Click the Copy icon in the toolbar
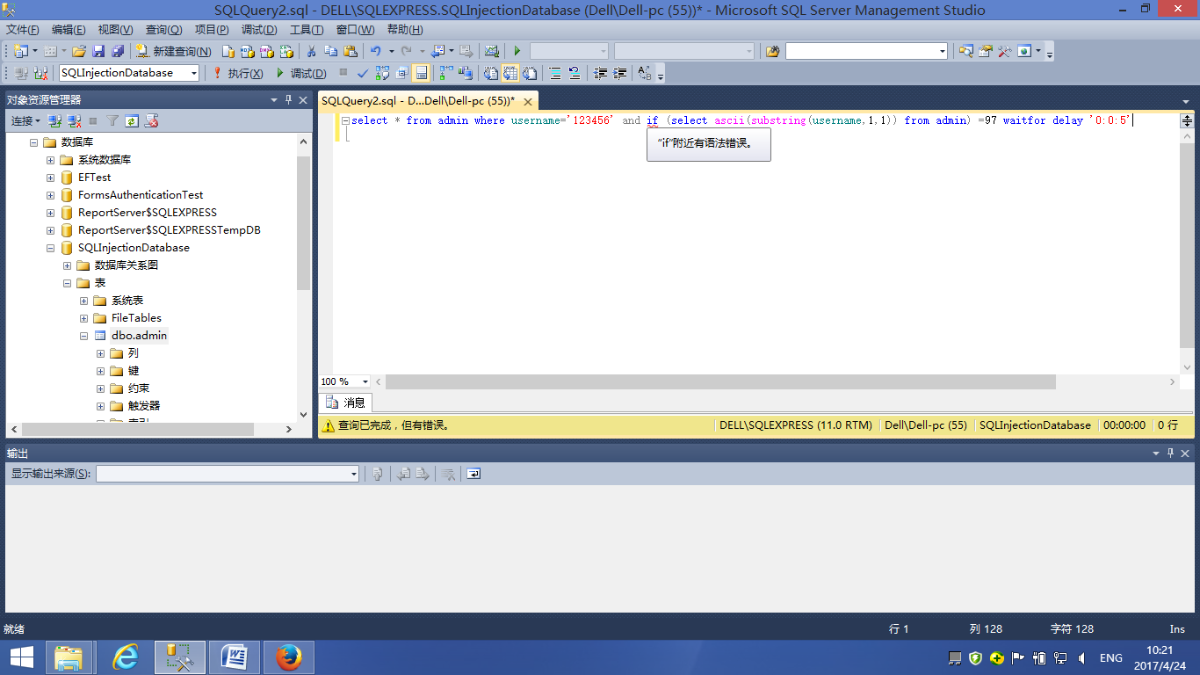1200x675 pixels. pos(331,50)
